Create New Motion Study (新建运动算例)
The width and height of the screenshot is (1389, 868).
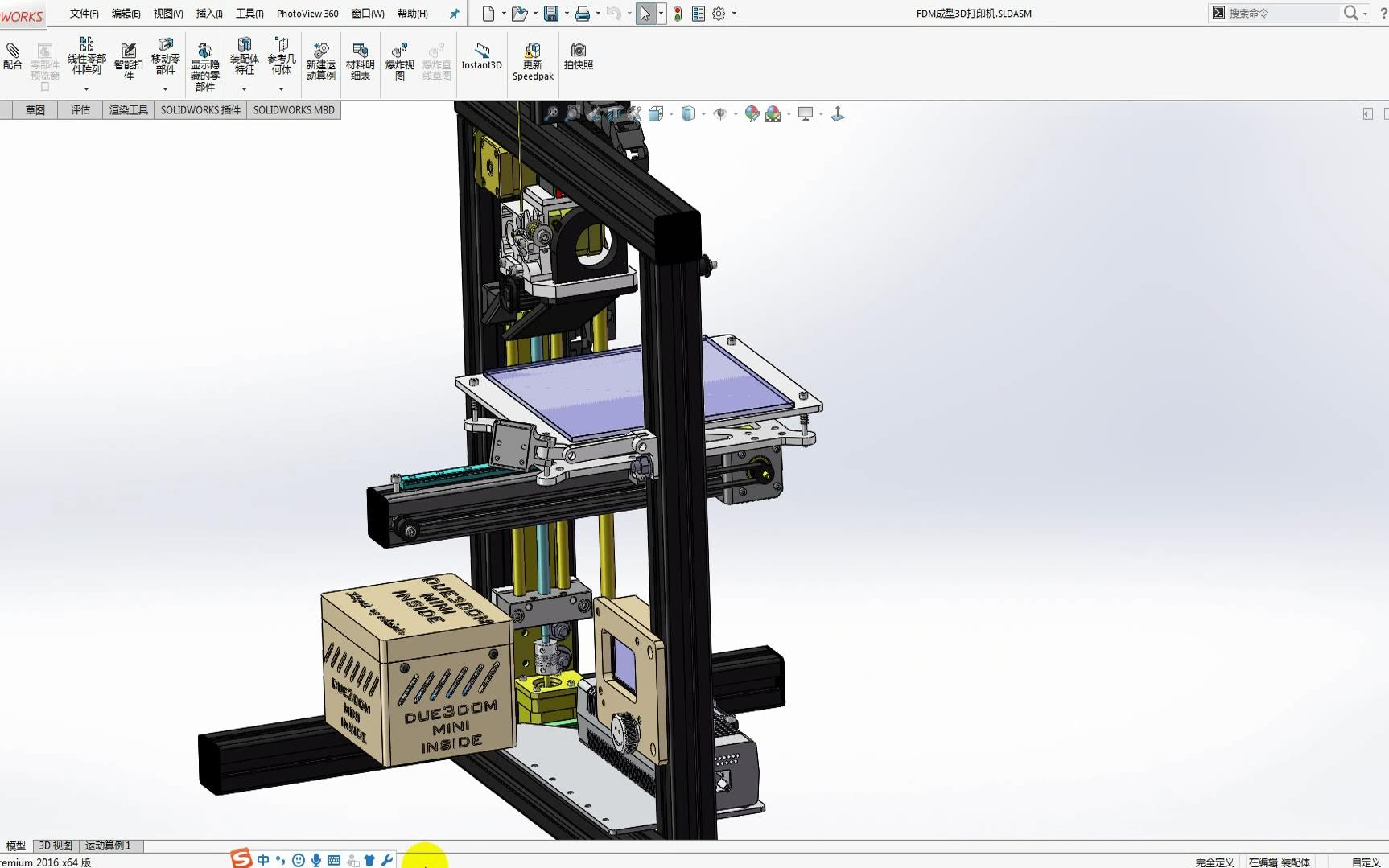(x=320, y=61)
